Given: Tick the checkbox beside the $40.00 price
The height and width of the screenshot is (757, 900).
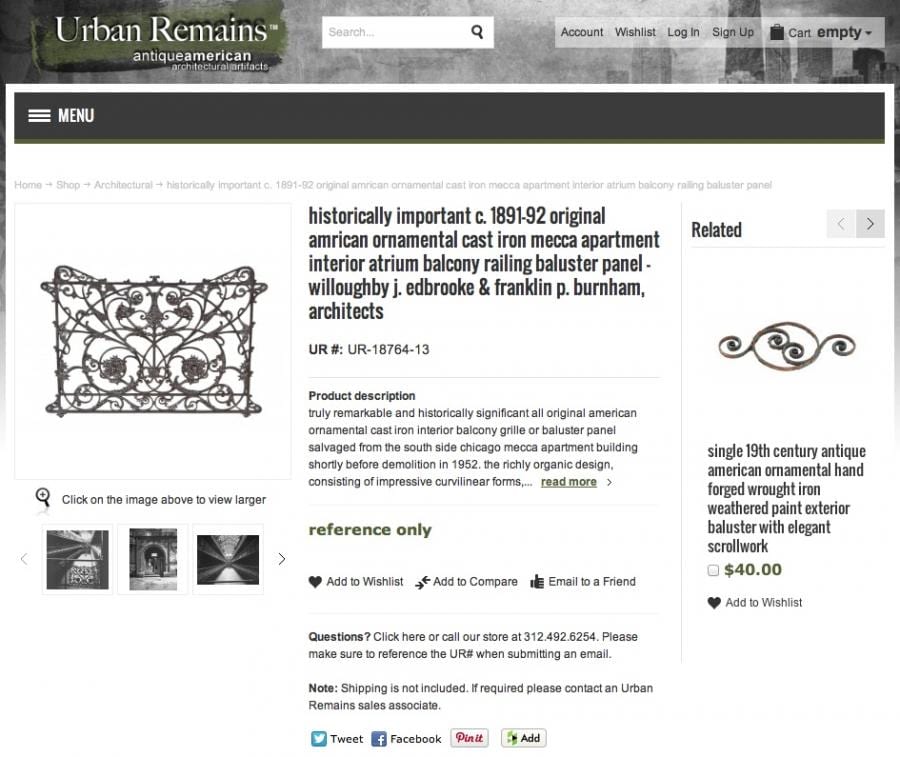Looking at the screenshot, I should (713, 570).
